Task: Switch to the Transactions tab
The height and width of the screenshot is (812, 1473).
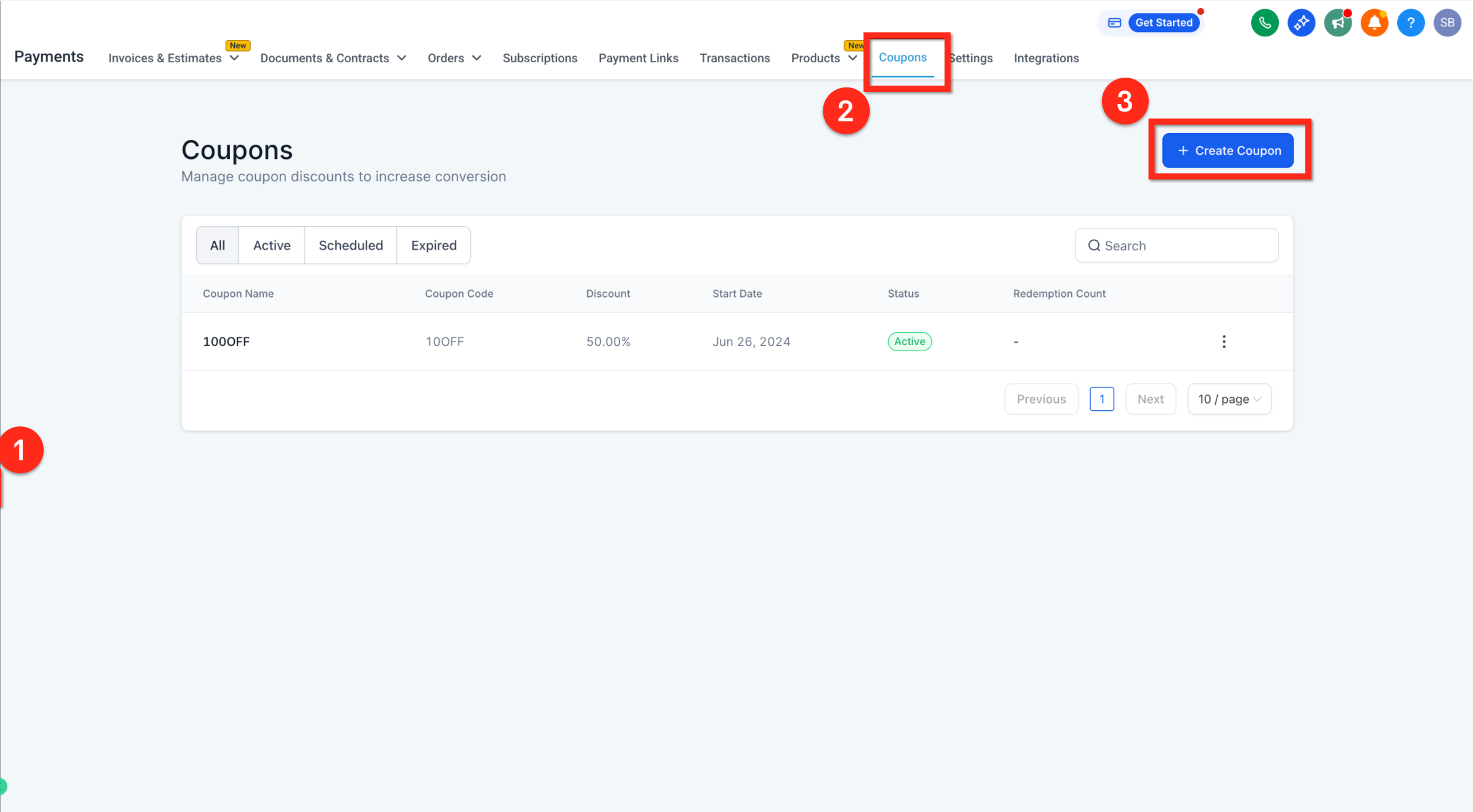Action: pos(735,58)
